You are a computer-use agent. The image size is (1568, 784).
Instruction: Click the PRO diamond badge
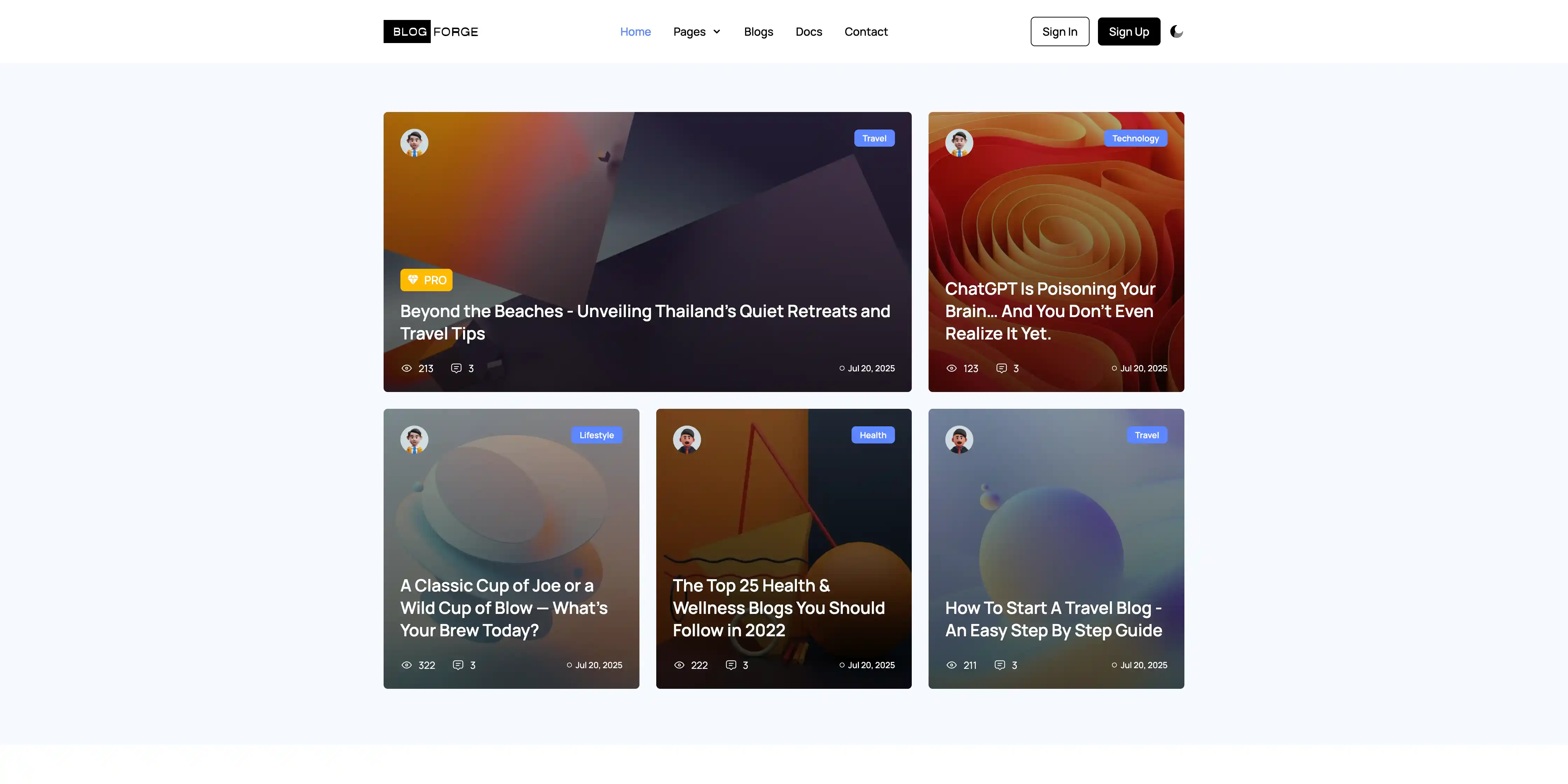tap(426, 280)
